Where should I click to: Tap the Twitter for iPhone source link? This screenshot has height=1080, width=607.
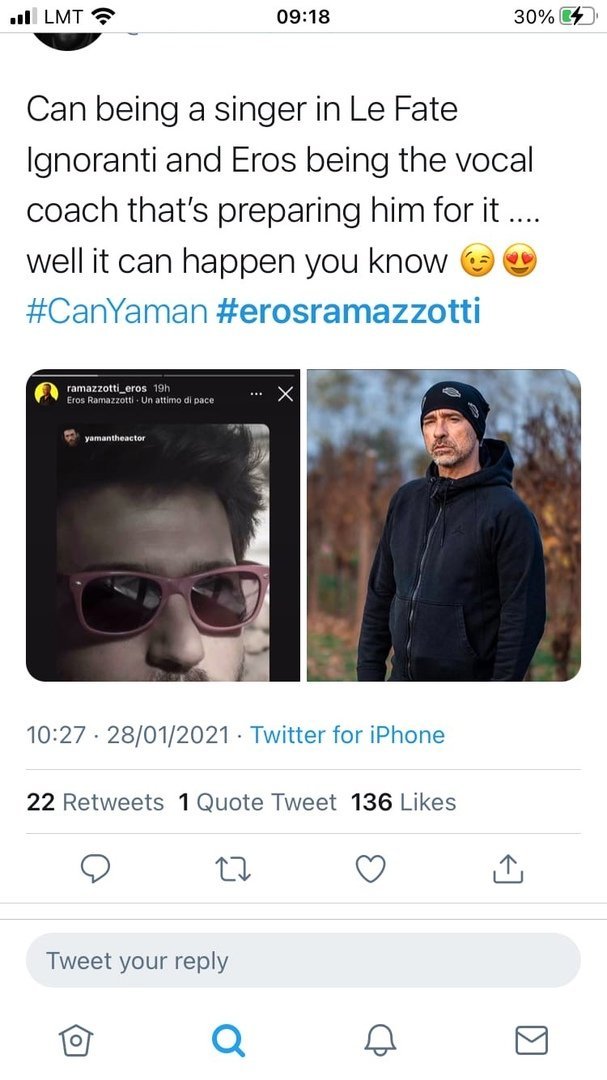[x=347, y=735]
